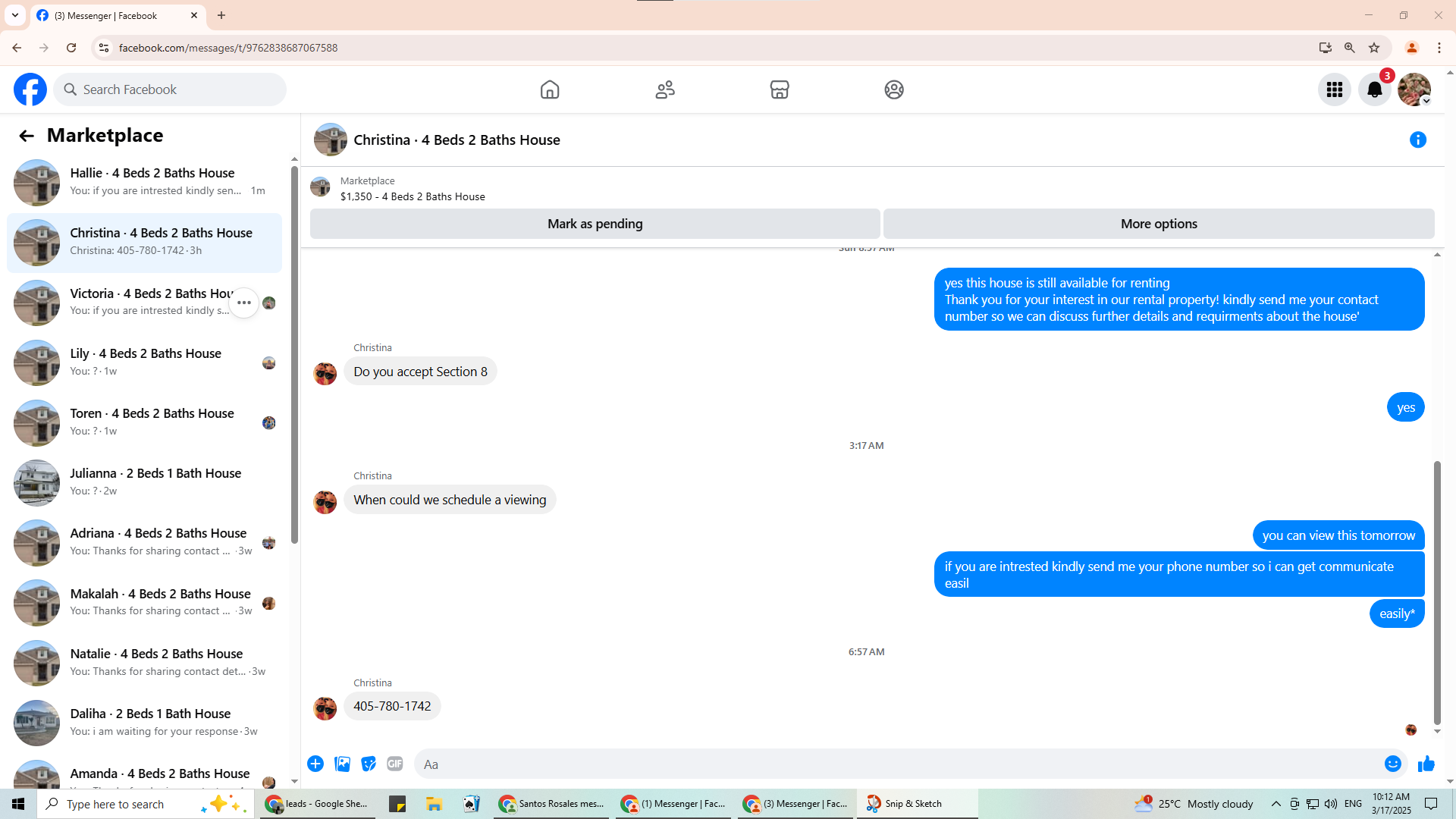Click Mark as pending button
The width and height of the screenshot is (1456, 819).
[x=595, y=224]
